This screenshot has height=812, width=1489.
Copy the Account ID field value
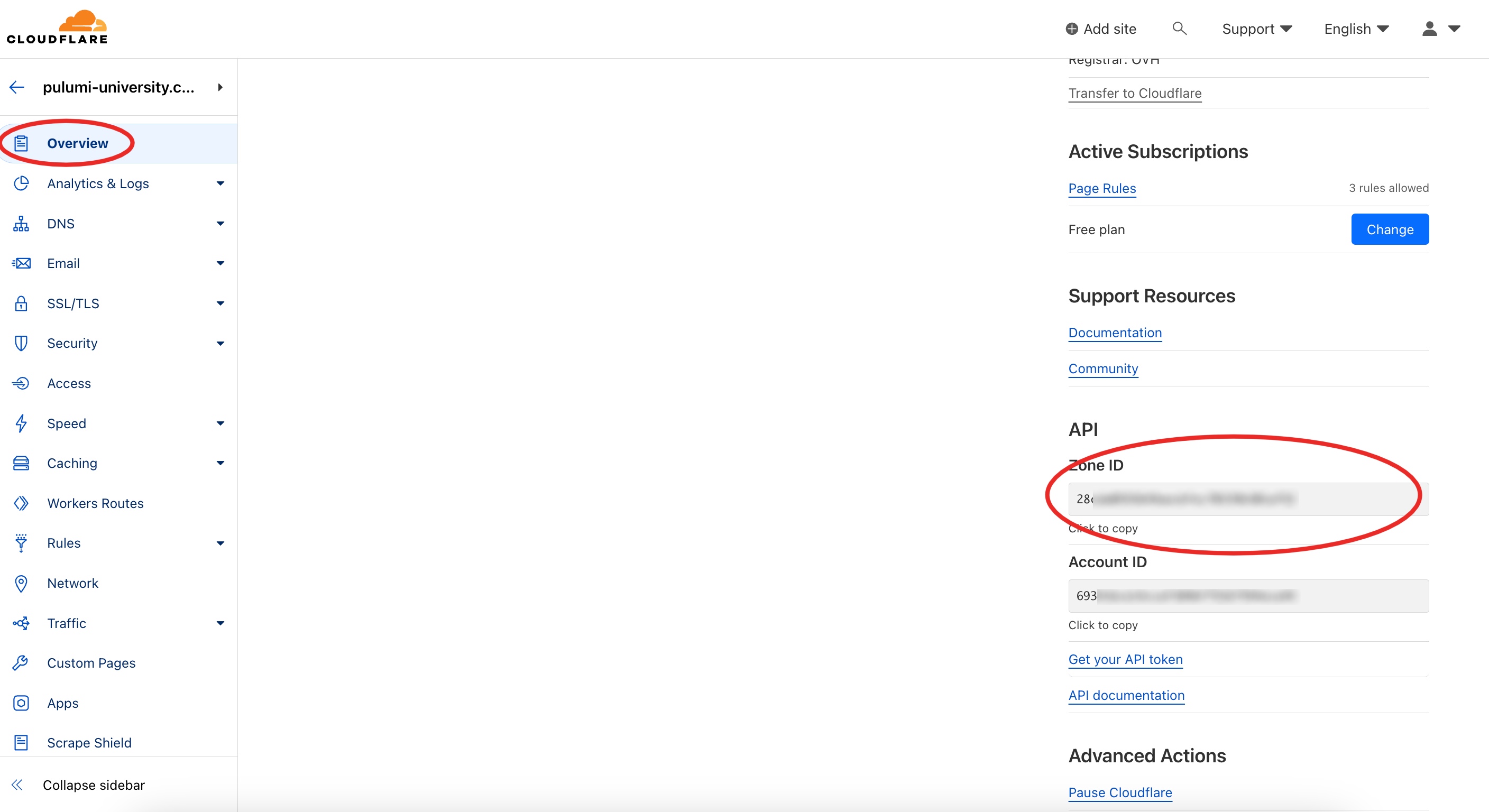click(1248, 596)
